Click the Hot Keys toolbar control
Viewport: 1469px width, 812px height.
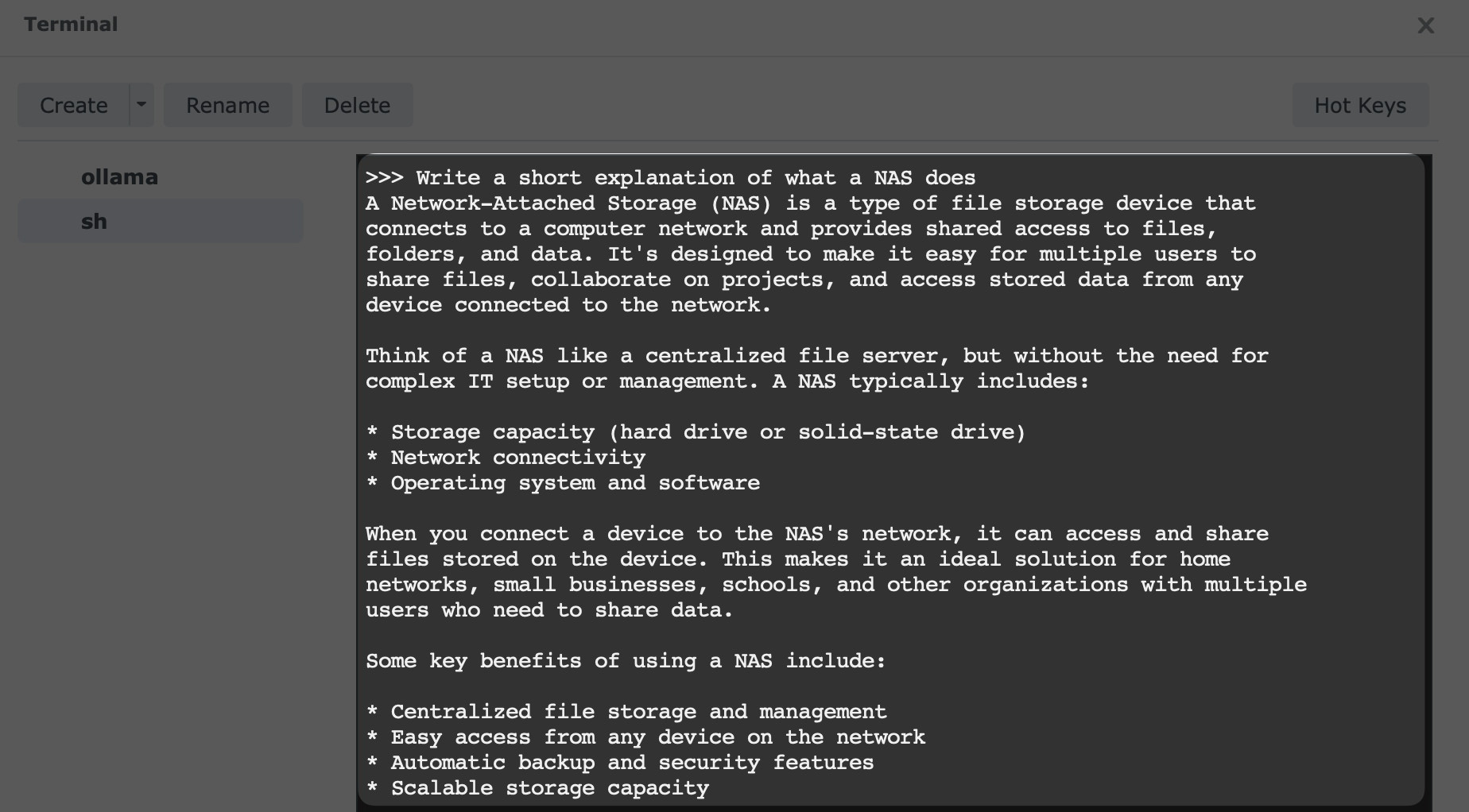1359,104
